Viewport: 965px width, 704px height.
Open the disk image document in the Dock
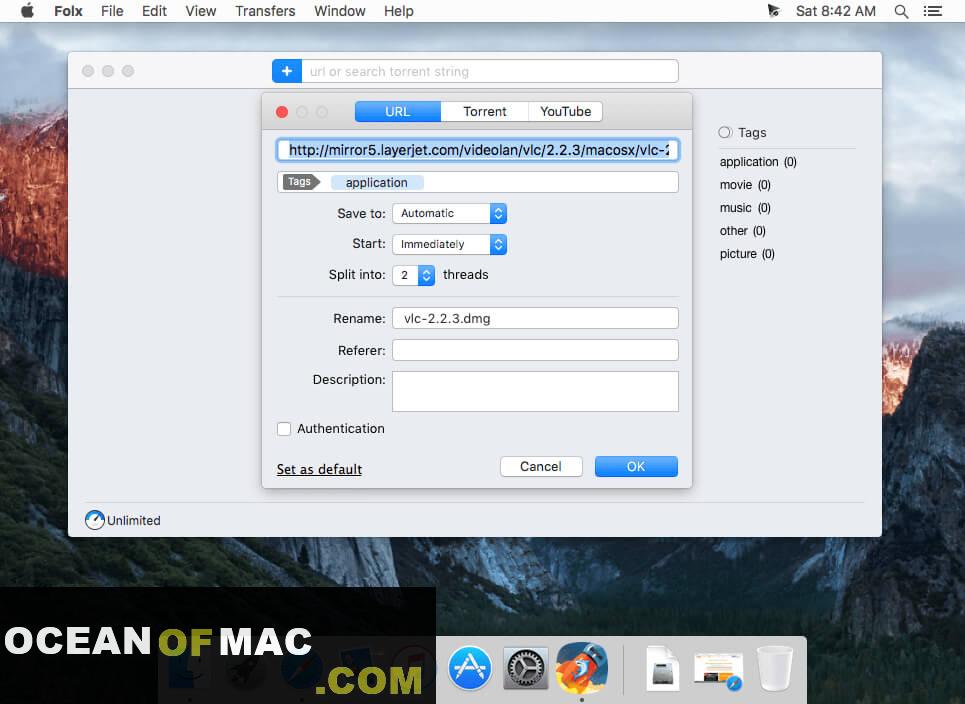pyautogui.click(x=662, y=668)
